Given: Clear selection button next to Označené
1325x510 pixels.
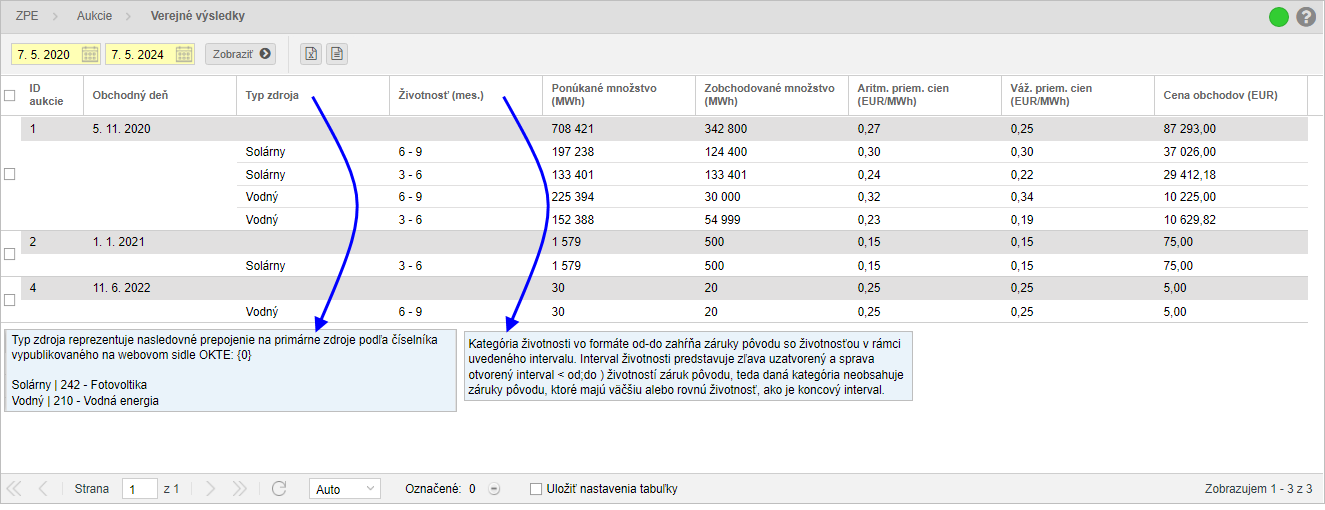Looking at the screenshot, I should (494, 490).
